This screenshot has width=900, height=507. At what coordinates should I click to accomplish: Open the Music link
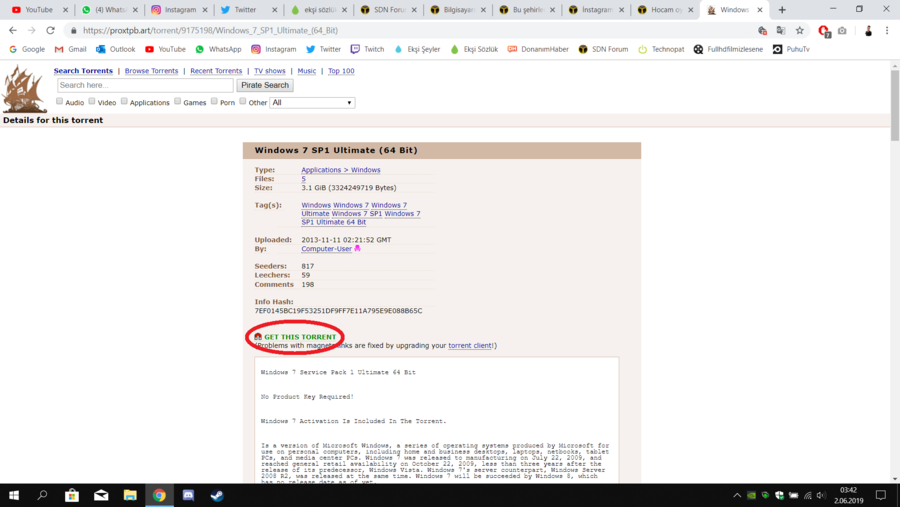[307, 71]
